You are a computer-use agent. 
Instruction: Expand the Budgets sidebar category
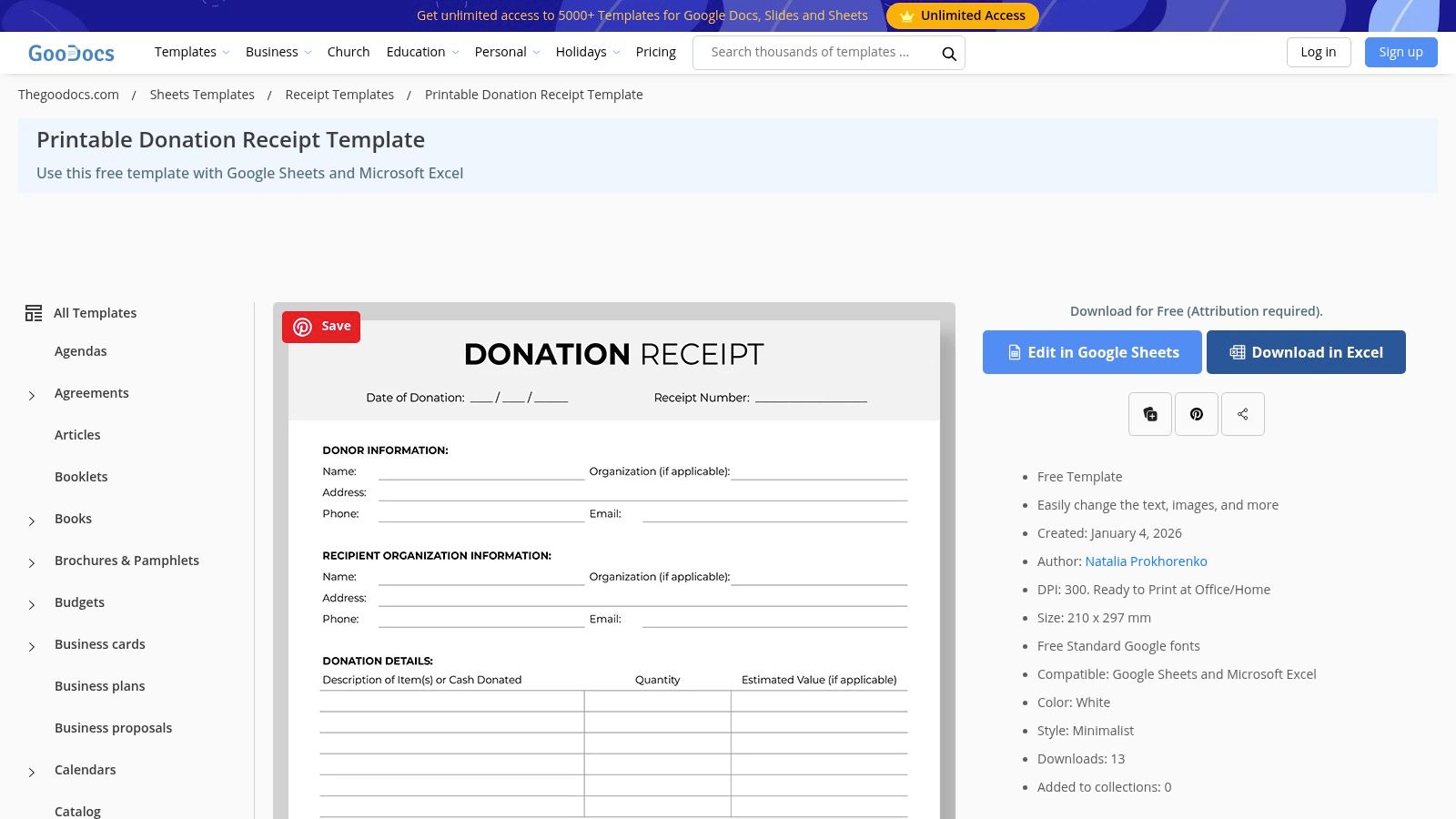pyautogui.click(x=31, y=604)
